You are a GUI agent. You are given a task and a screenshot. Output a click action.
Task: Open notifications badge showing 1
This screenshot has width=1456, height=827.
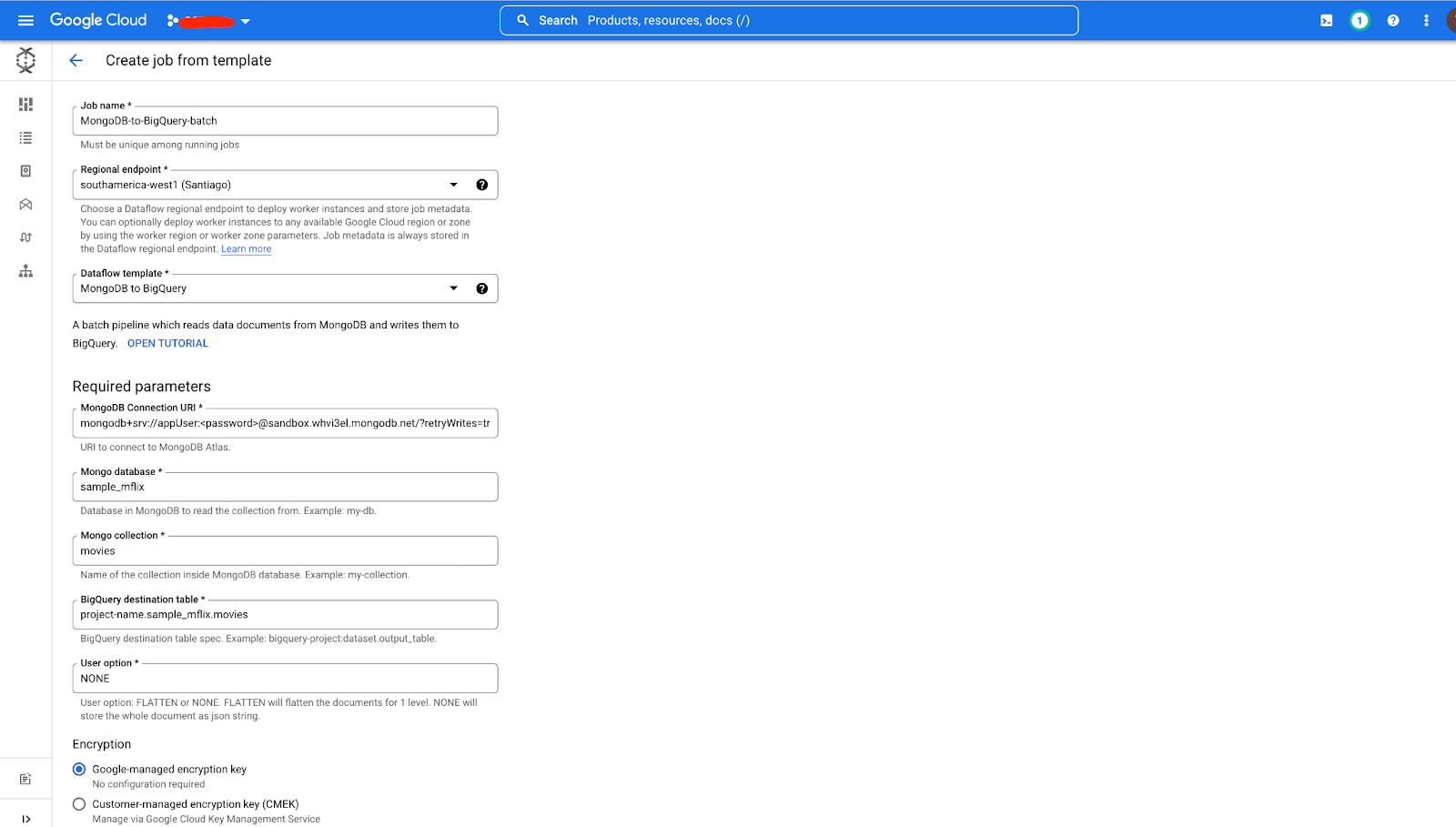tap(1360, 20)
